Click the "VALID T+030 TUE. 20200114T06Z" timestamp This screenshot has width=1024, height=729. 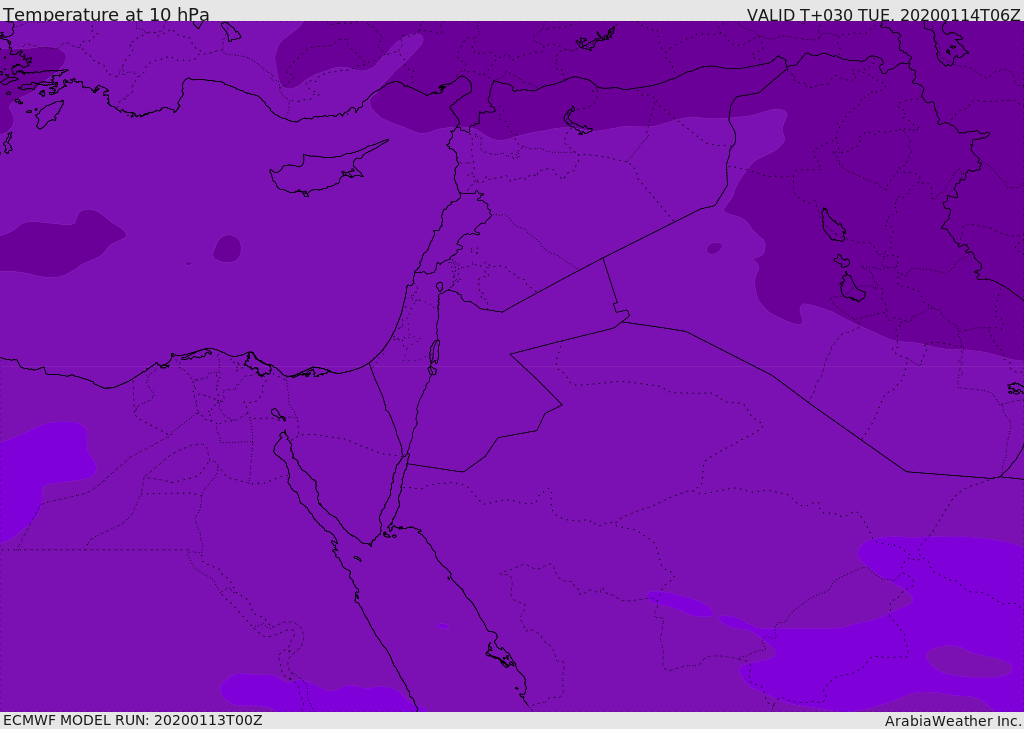tap(884, 15)
